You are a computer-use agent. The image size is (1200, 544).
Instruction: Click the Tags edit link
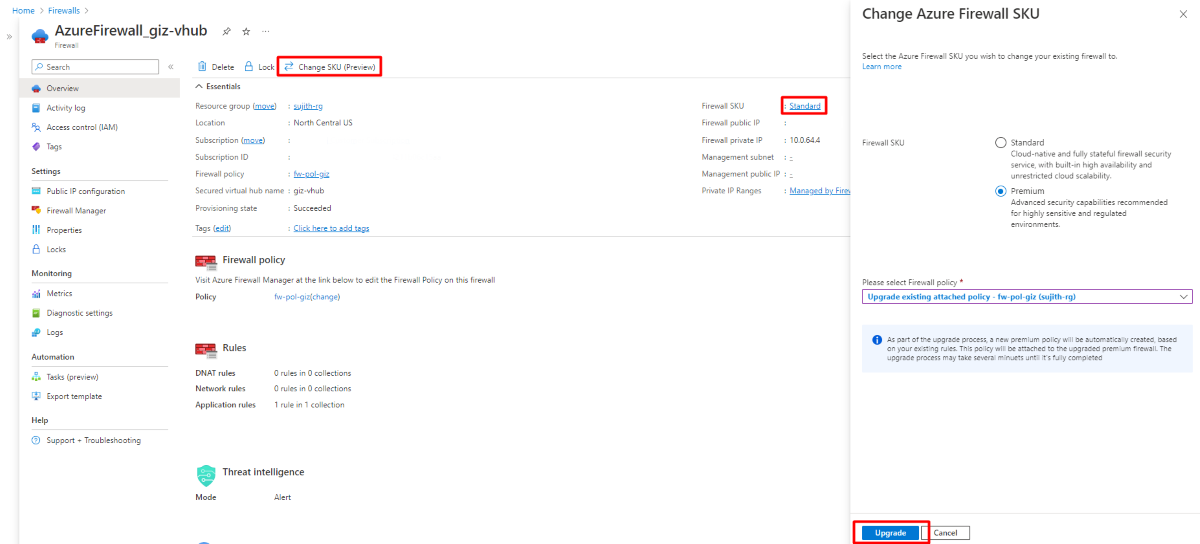[x=223, y=228]
